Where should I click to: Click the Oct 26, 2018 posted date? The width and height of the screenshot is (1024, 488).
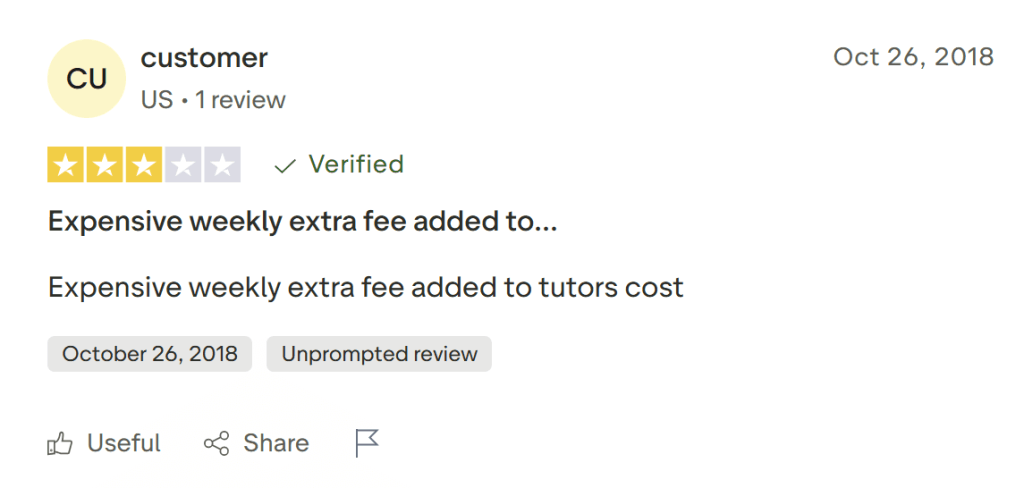pos(913,57)
